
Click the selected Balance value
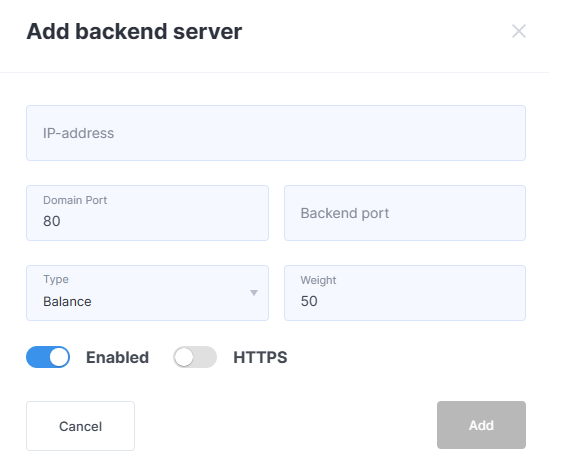coord(67,302)
